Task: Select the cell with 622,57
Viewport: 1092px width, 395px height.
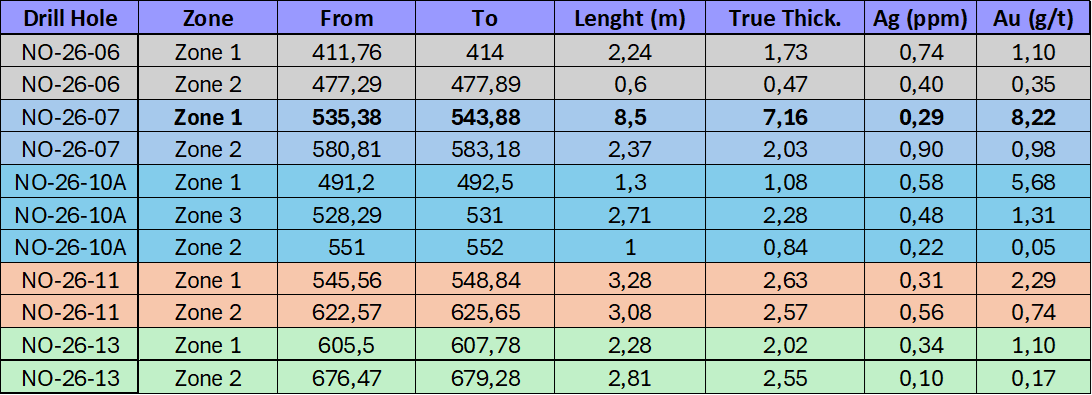Action: 347,312
